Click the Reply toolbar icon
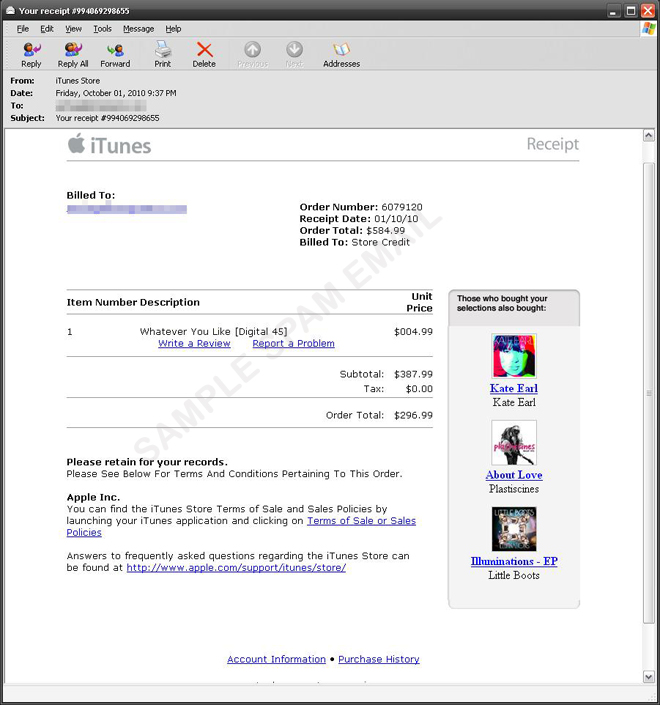The height and width of the screenshot is (705, 660). [31, 54]
